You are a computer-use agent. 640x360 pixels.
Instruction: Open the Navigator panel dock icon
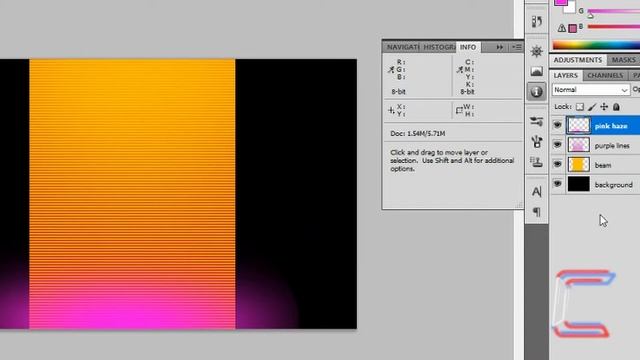point(536,51)
